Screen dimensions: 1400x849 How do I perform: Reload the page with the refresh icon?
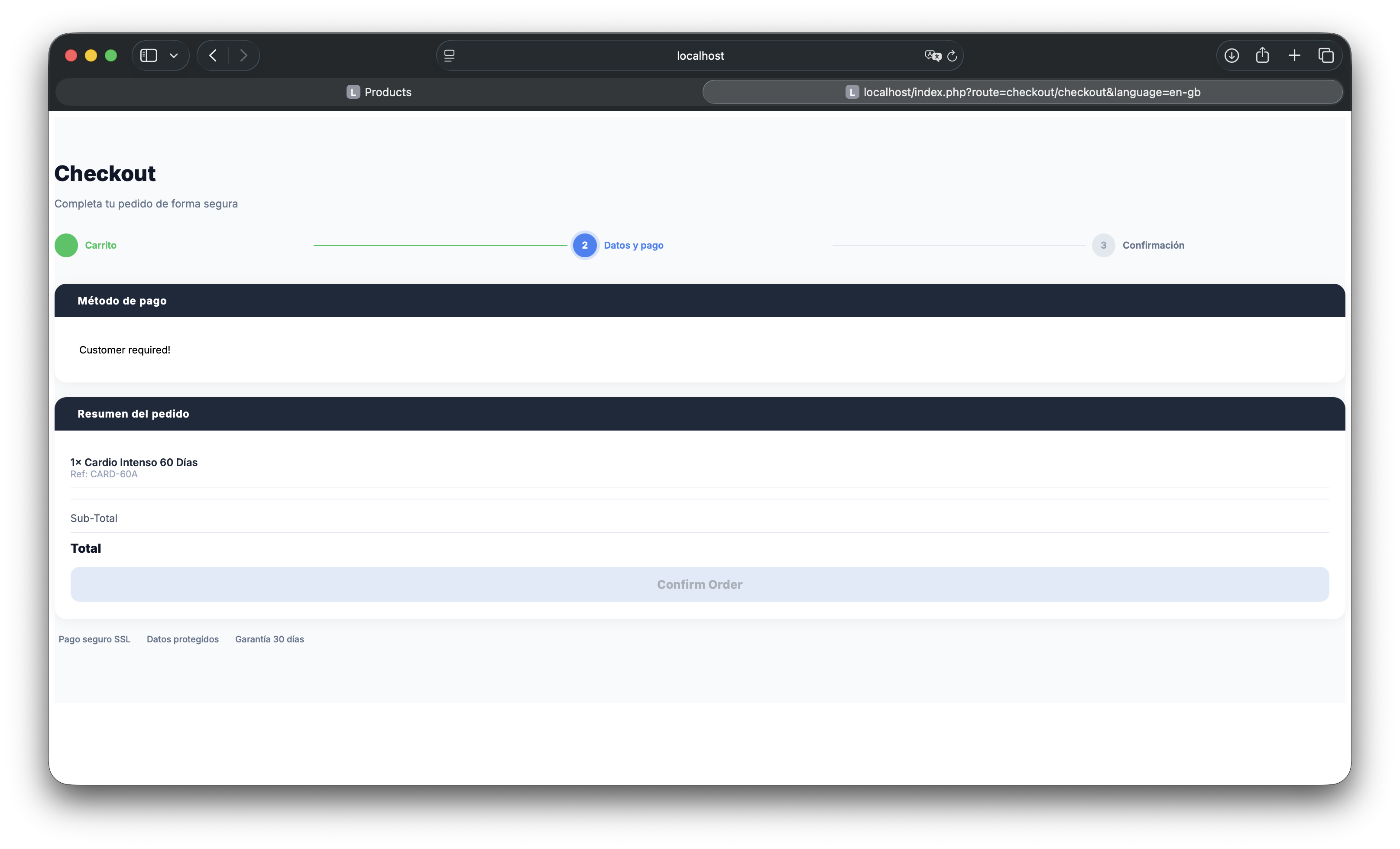point(952,56)
